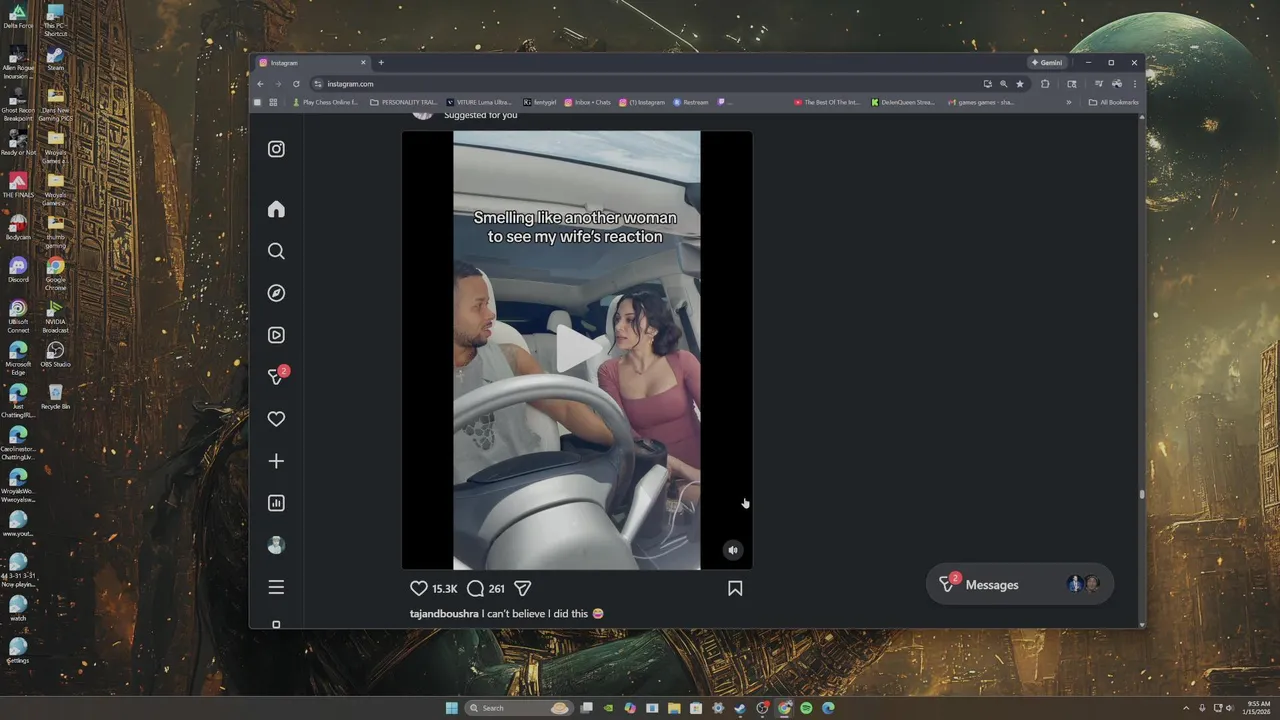Open the Explore compass icon
Image resolution: width=1280 pixels, height=720 pixels.
pos(276,293)
